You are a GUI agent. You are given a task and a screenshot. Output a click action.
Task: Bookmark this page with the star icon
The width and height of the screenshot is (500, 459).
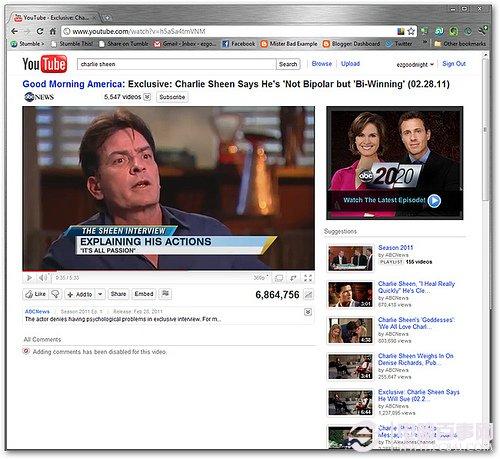[x=411, y=31]
